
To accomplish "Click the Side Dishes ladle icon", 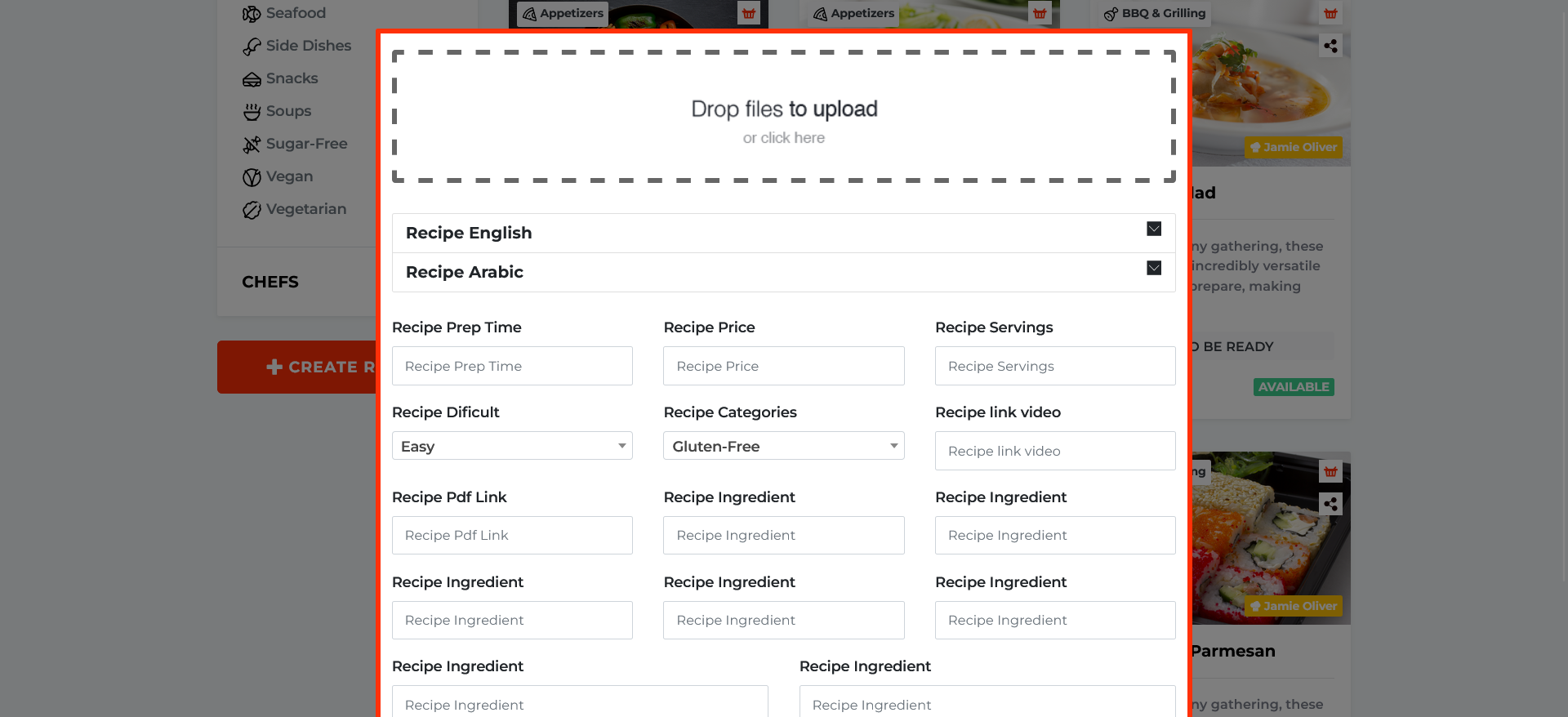I will click(252, 47).
